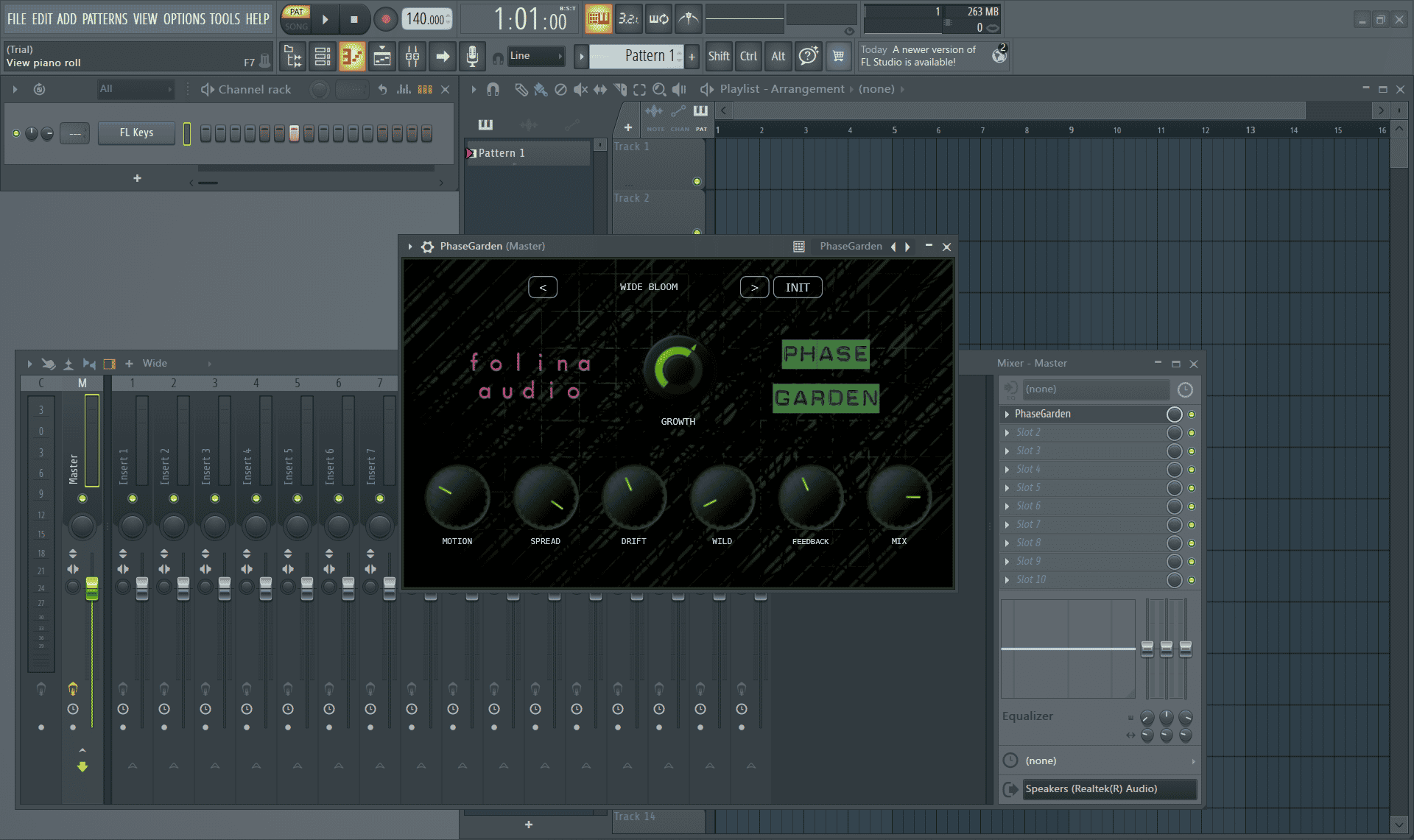
Task: Click the tempo field showing 140
Action: (426, 19)
